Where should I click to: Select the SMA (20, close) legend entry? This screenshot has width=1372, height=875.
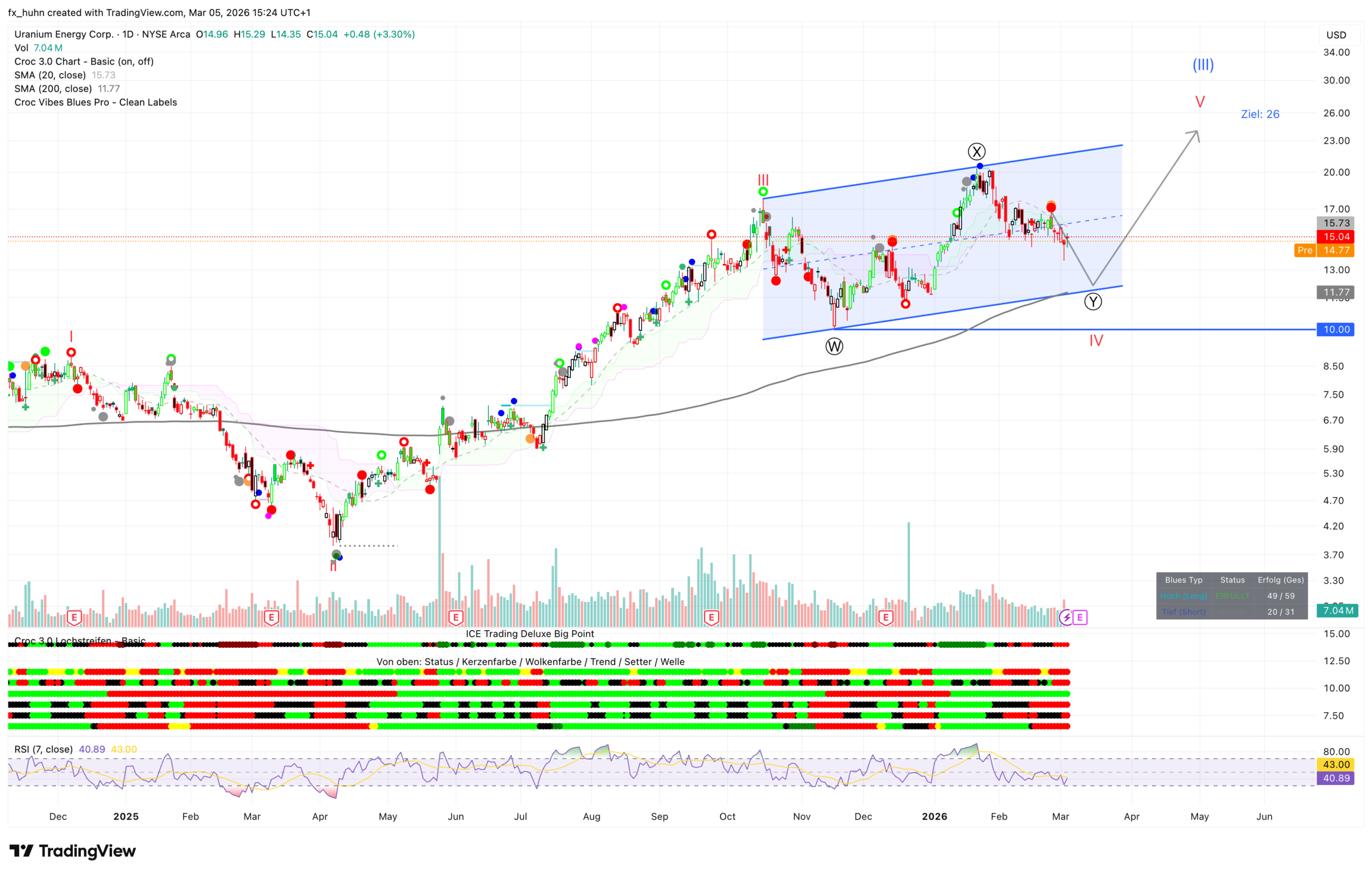click(50, 75)
